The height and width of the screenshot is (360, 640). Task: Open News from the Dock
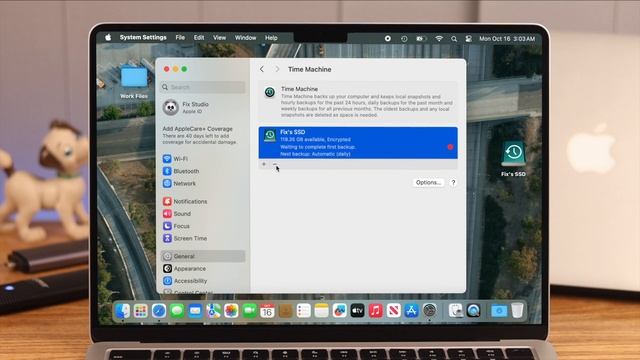point(393,311)
